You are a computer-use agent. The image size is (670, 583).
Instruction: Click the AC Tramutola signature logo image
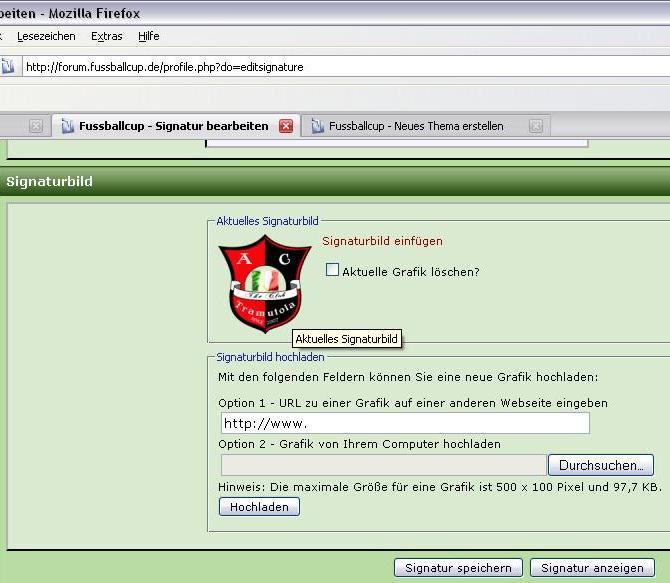[x=264, y=284]
